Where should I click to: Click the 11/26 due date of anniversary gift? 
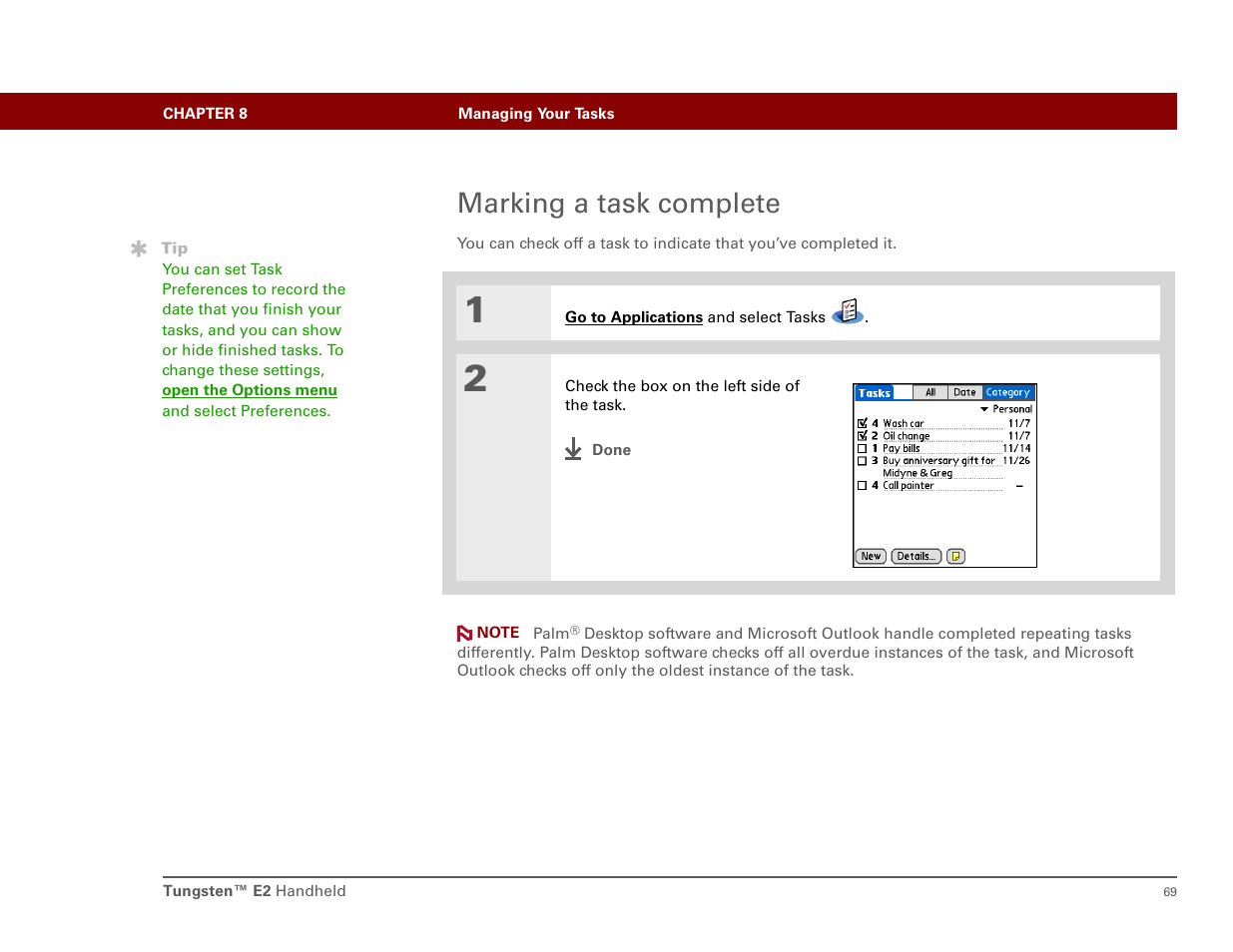(x=1016, y=461)
